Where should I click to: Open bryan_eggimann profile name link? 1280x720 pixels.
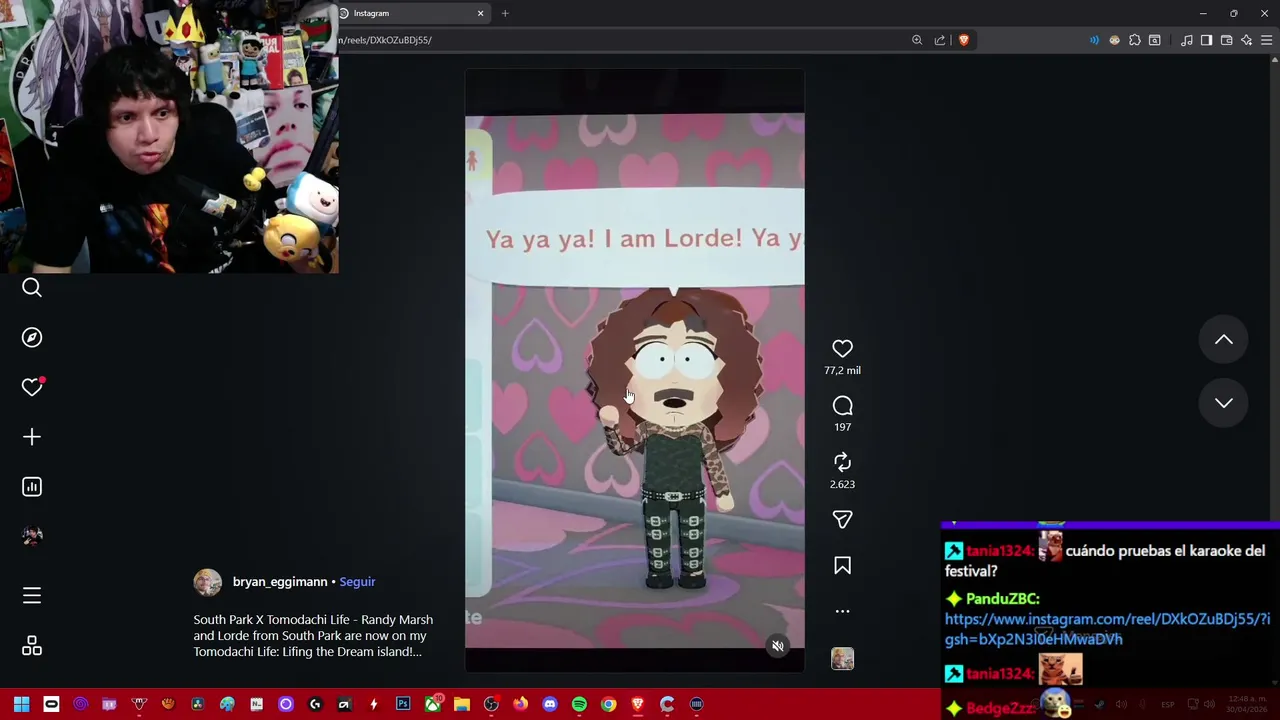click(280, 582)
